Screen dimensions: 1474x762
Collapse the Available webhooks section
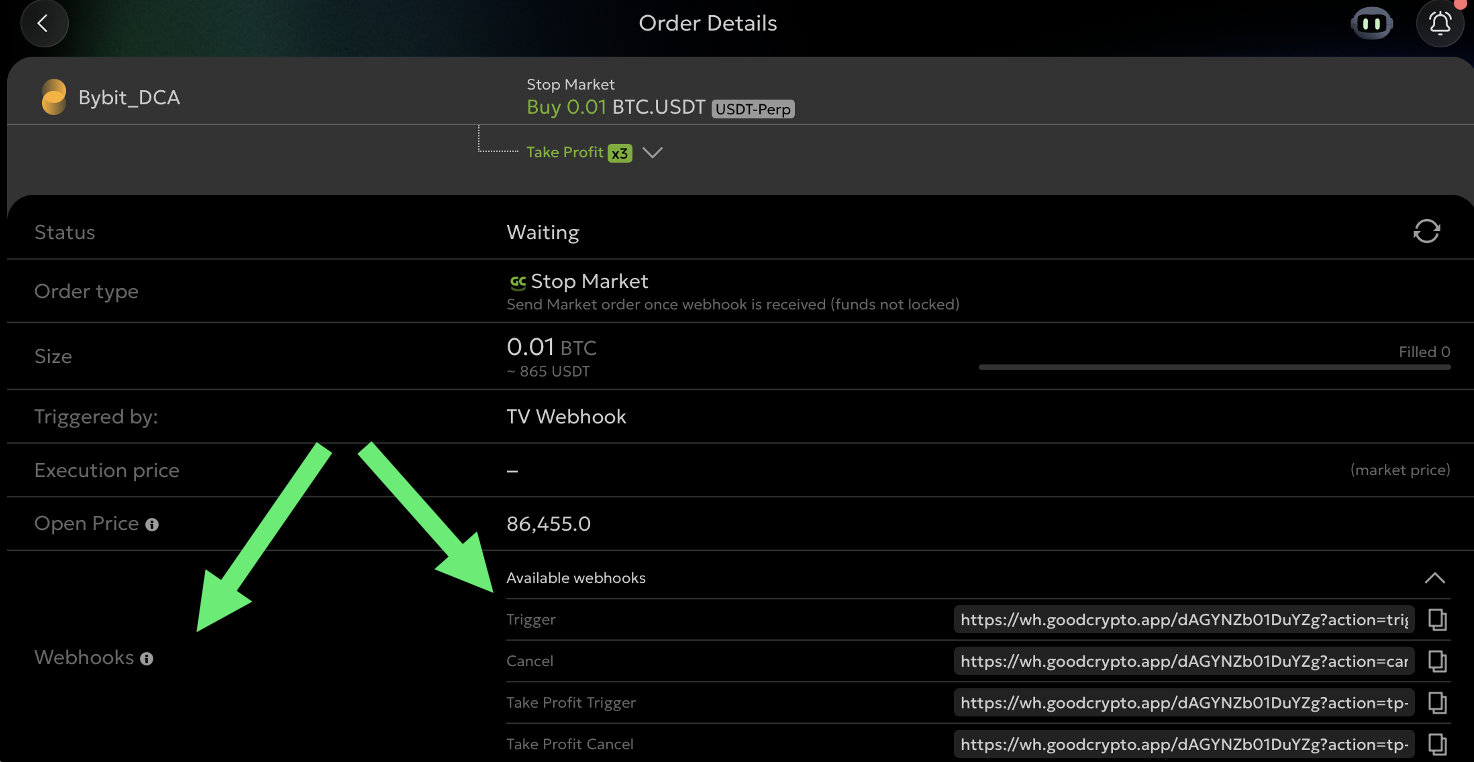(x=1434, y=578)
